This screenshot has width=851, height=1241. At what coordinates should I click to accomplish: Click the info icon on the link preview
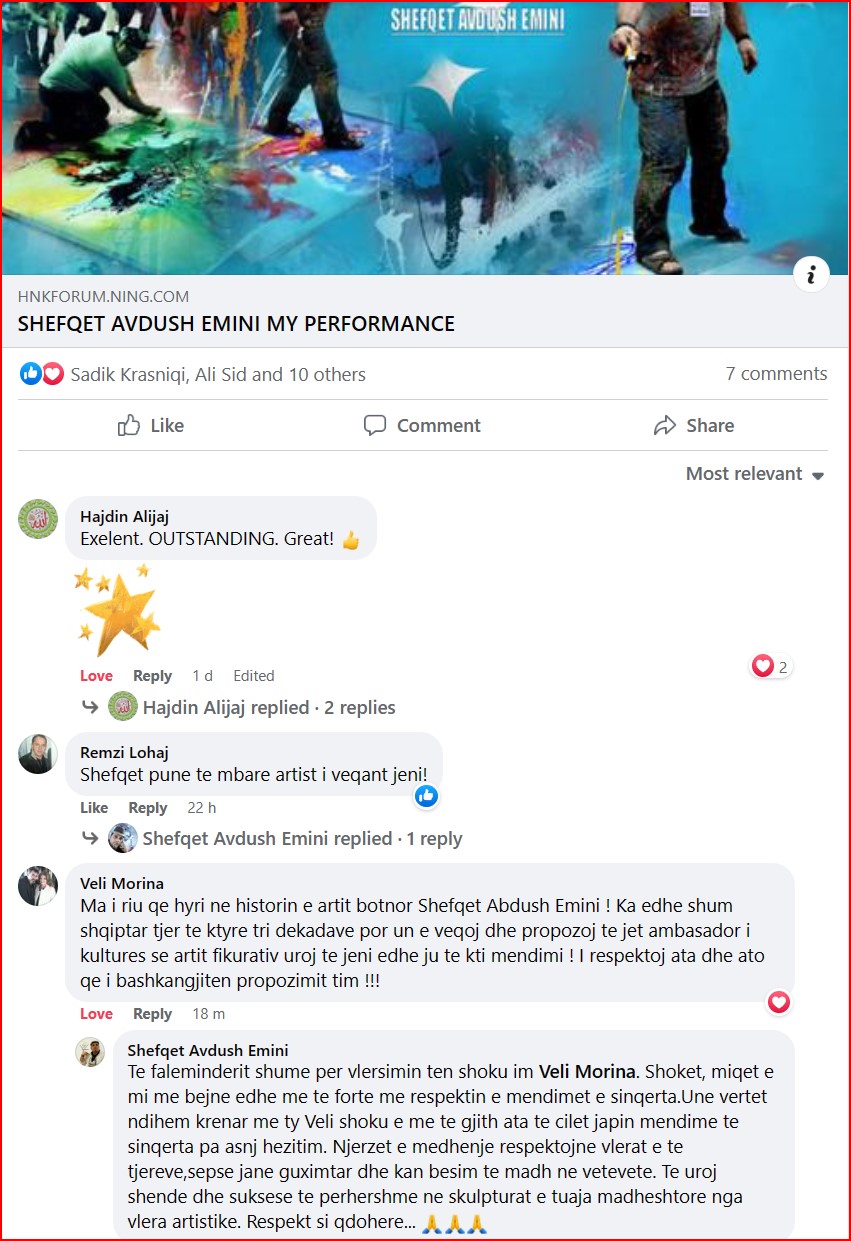[812, 275]
